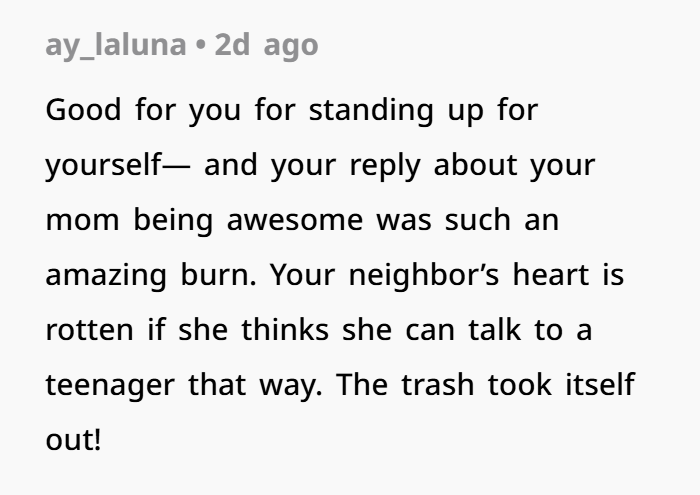Click the word 'reply' in the second line
The image size is (700, 495).
pyautogui.click(x=385, y=166)
